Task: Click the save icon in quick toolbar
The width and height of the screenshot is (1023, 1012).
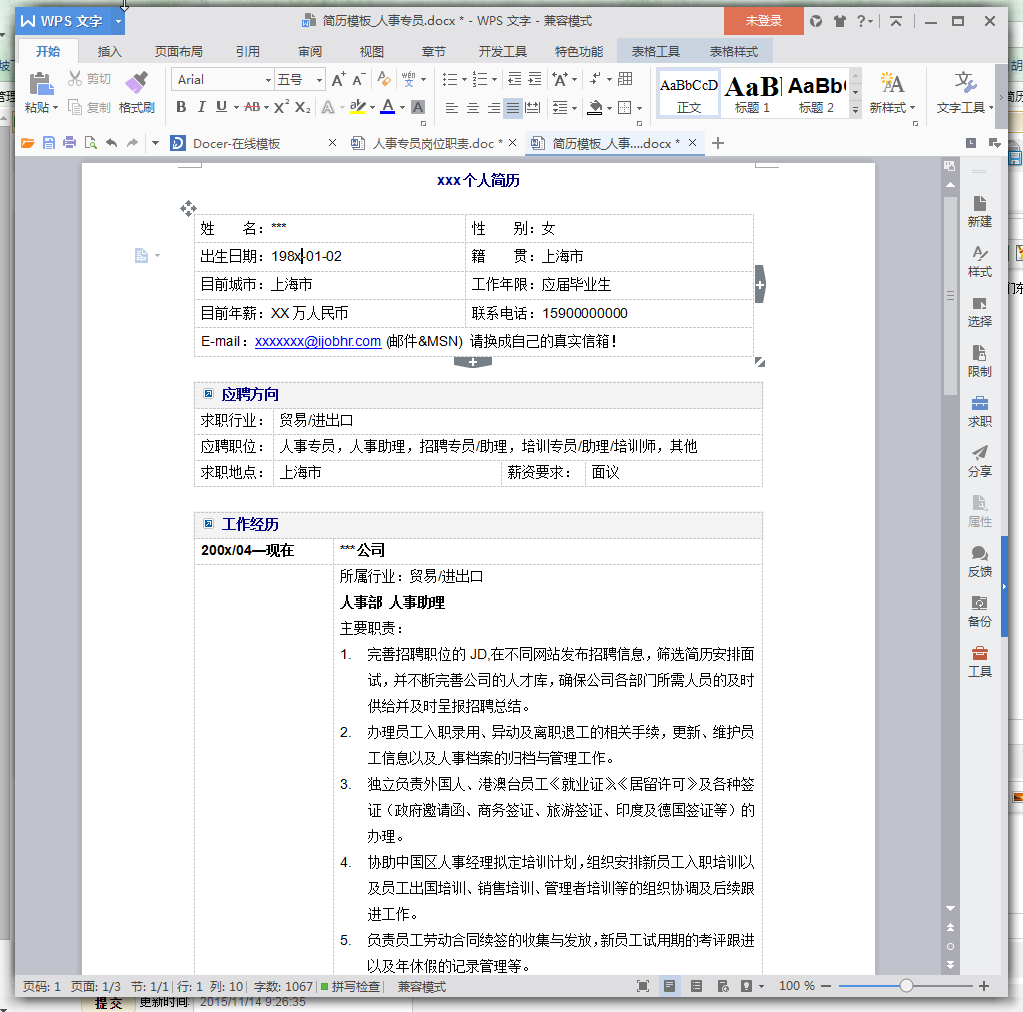Action: pyautogui.click(x=49, y=143)
